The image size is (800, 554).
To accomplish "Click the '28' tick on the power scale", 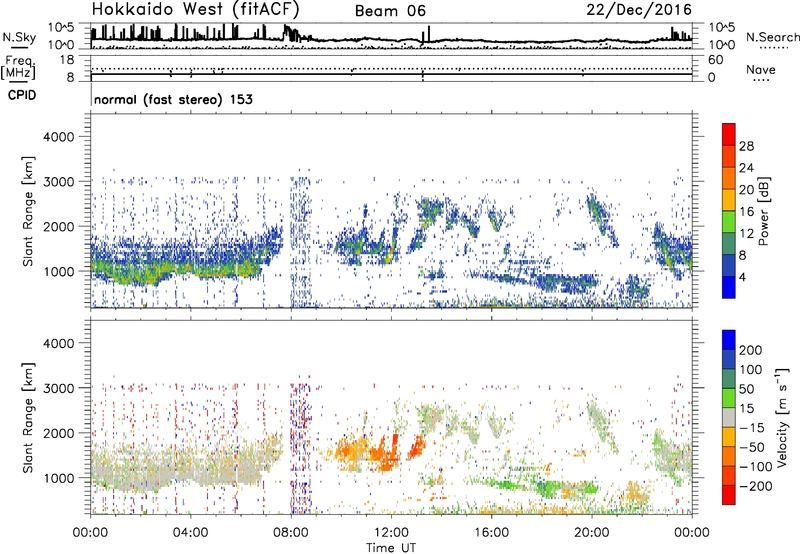I will coord(746,146).
